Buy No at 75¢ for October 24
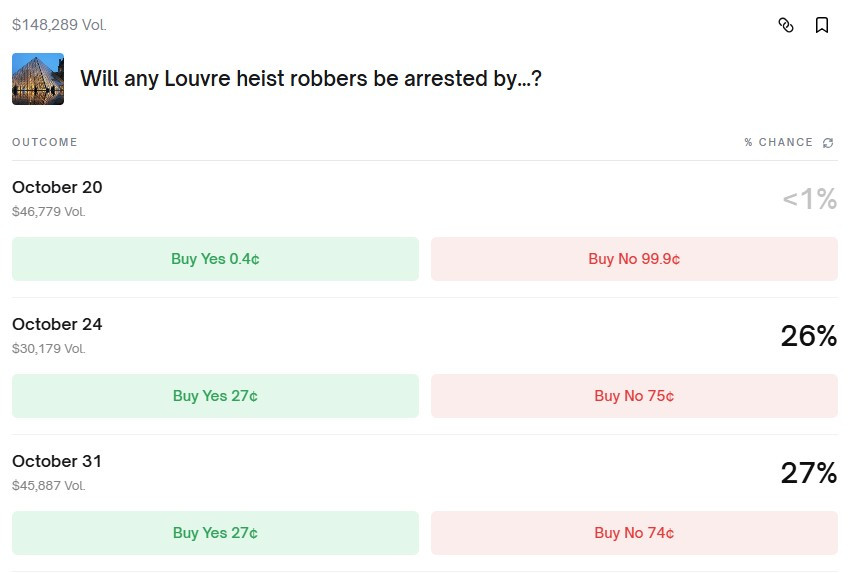This screenshot has width=850, height=573. pyautogui.click(x=634, y=396)
